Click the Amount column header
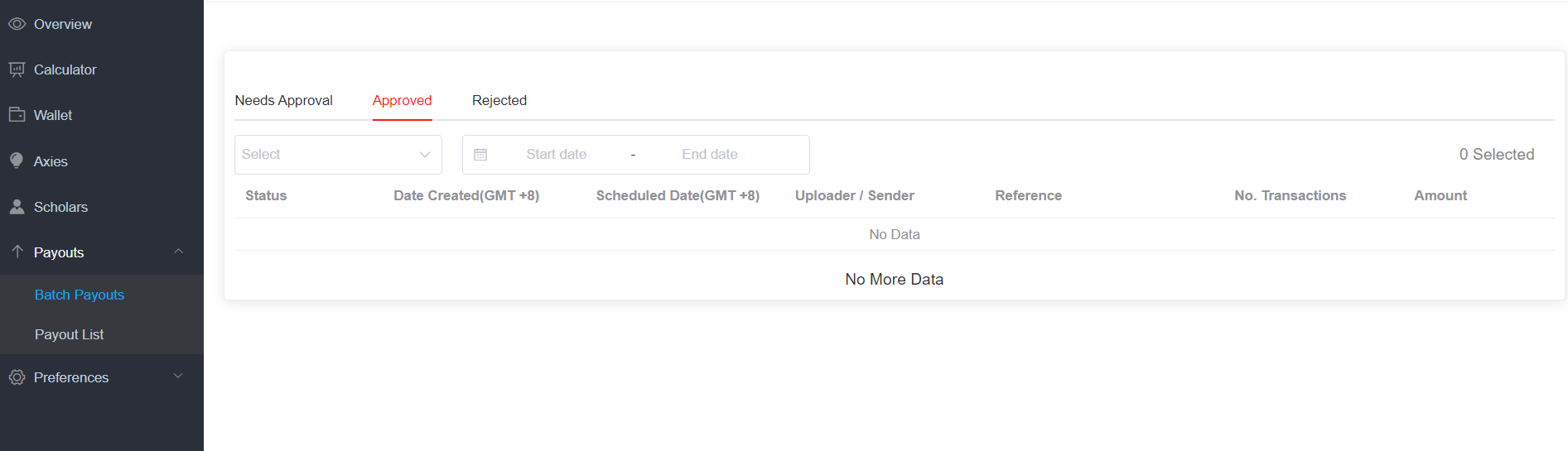This screenshot has width=1568, height=451. click(1440, 196)
